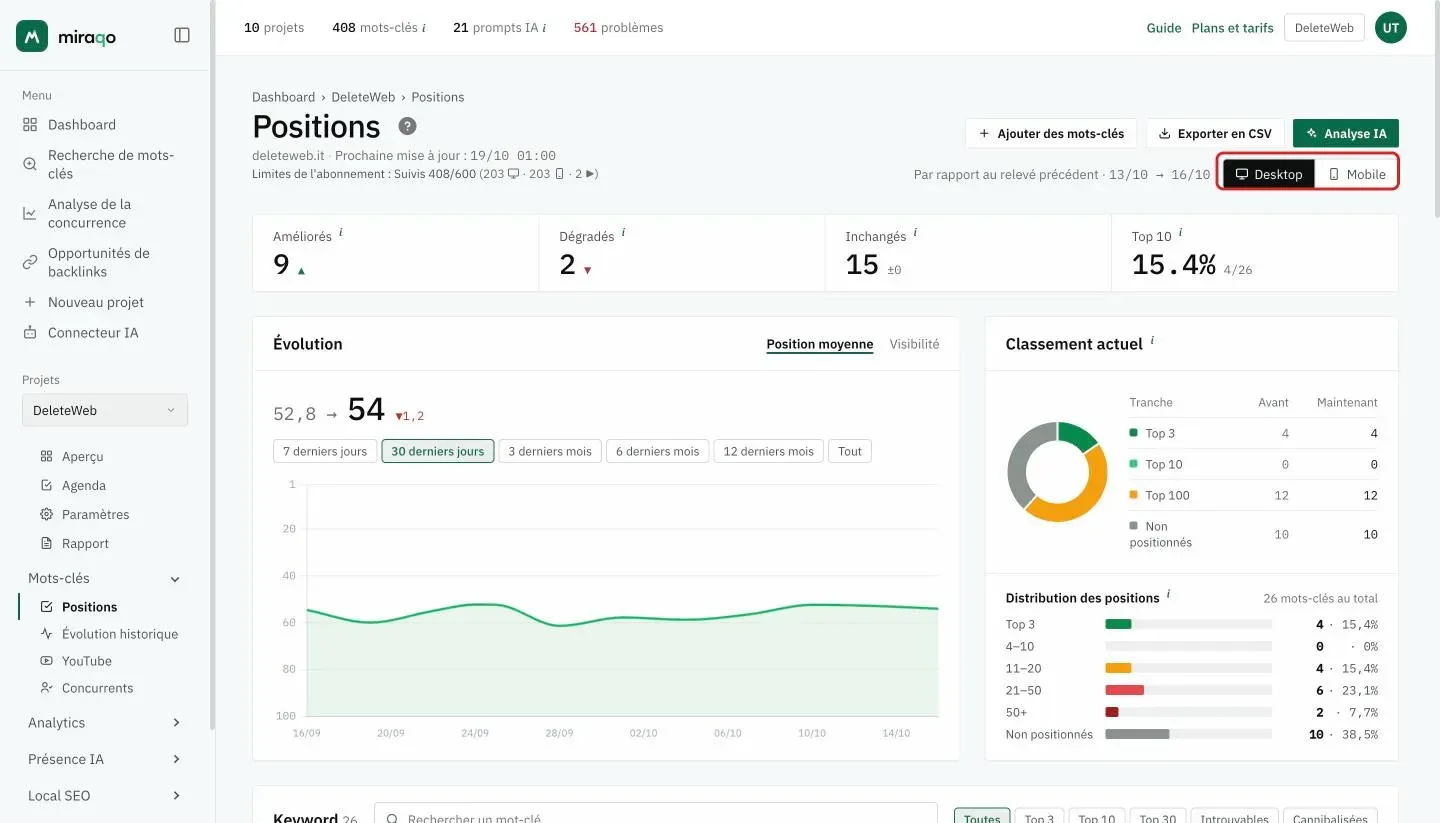Switch chart to Position moyenne tab

pyautogui.click(x=820, y=344)
